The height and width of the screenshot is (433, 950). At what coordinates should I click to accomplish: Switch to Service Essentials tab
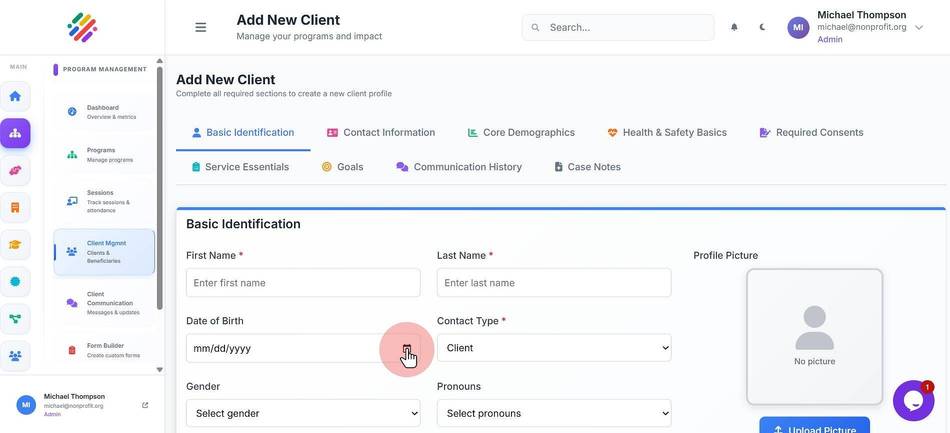click(240, 167)
